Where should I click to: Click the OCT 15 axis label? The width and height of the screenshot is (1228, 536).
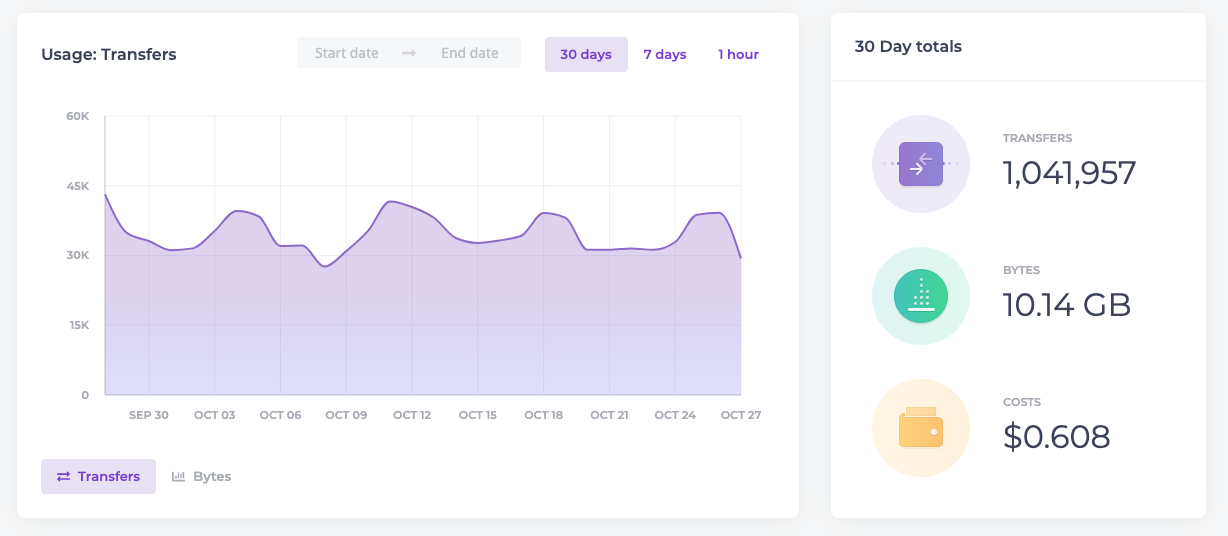[478, 415]
